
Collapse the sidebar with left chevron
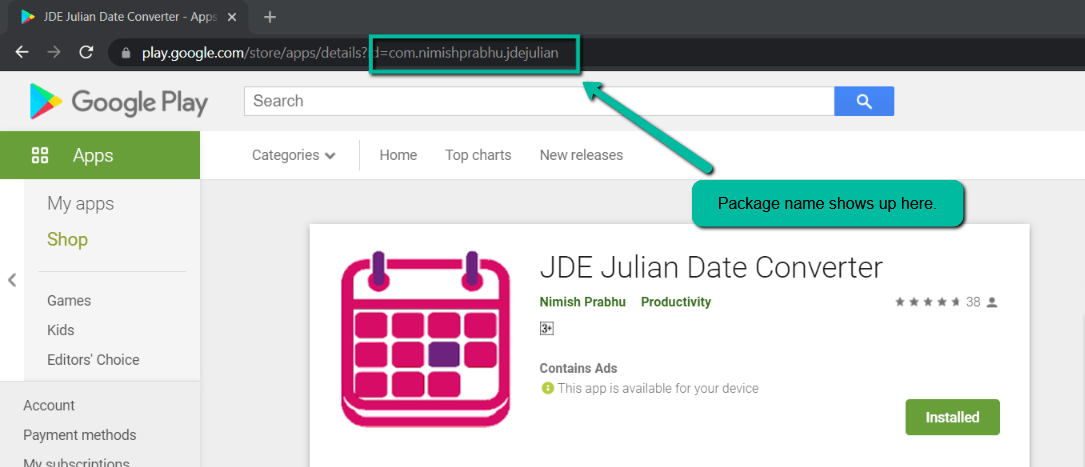pos(11,280)
